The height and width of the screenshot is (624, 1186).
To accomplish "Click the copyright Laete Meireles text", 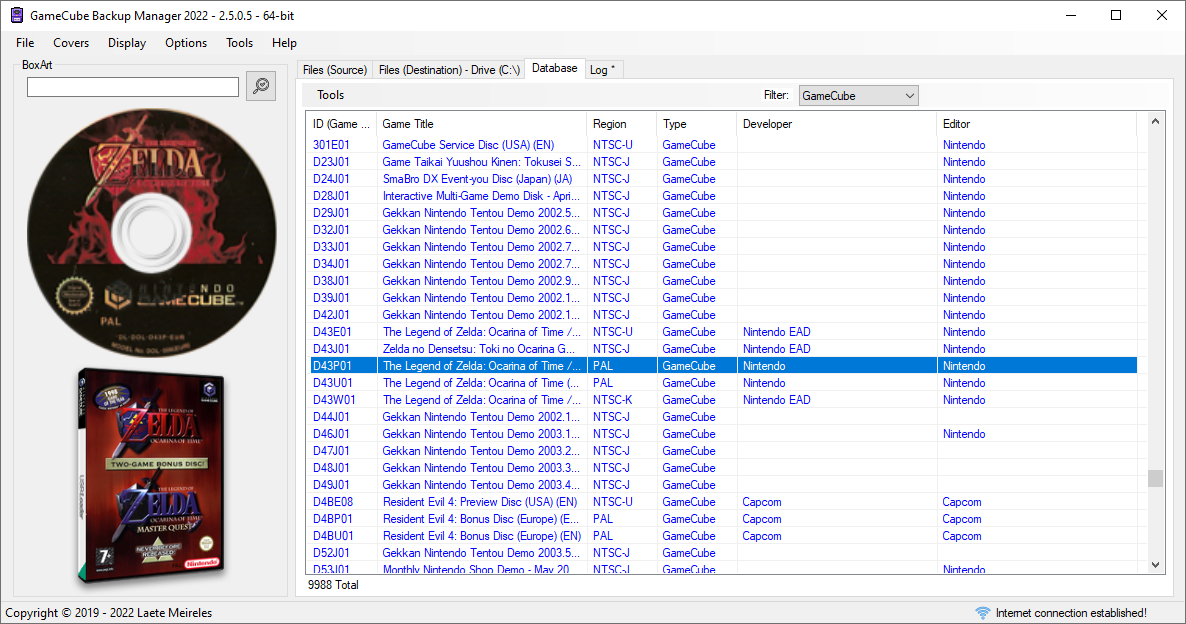I will 109,613.
